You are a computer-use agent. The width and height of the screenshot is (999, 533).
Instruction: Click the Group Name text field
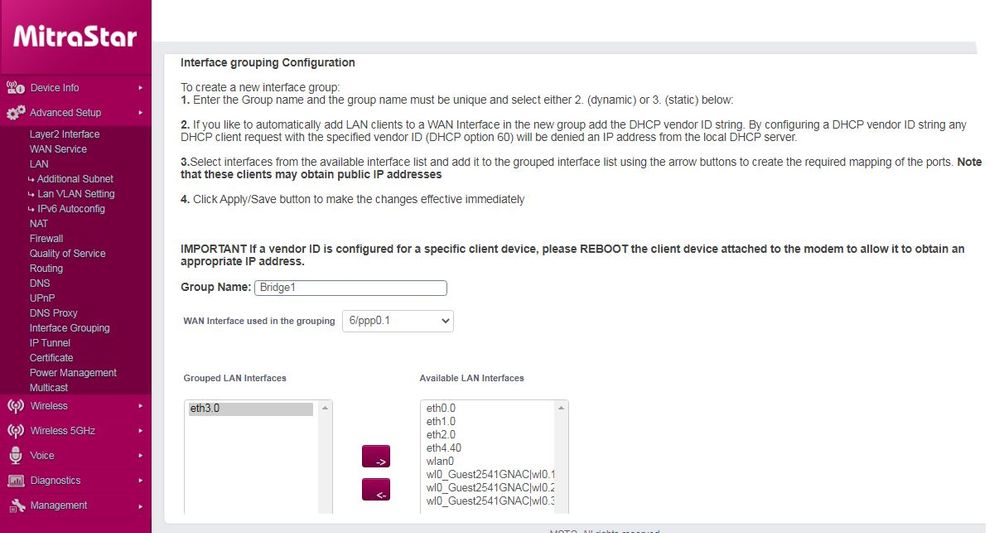point(350,288)
